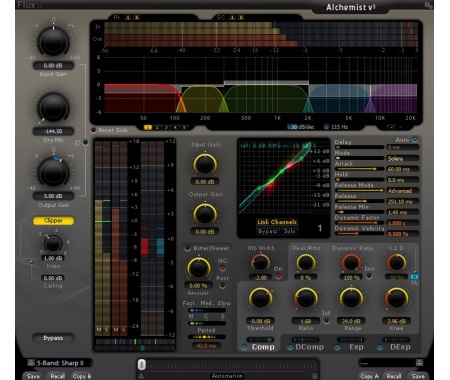Click the Ratio knob
The image size is (450, 380).
click(x=306, y=298)
